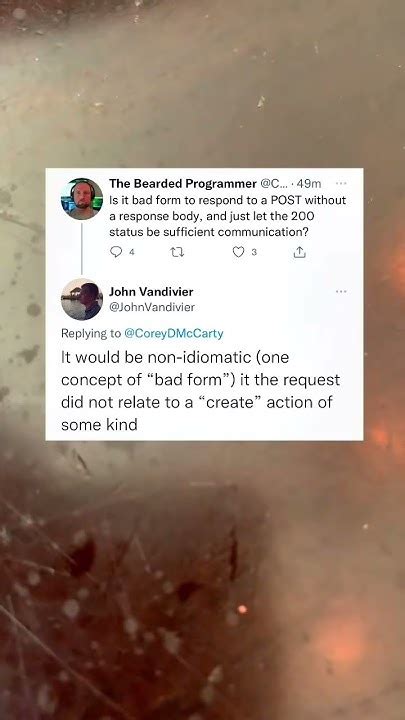This screenshot has height=720, width=405.
Task: Like the tweet with the heart icon
Action: [x=238, y=252]
